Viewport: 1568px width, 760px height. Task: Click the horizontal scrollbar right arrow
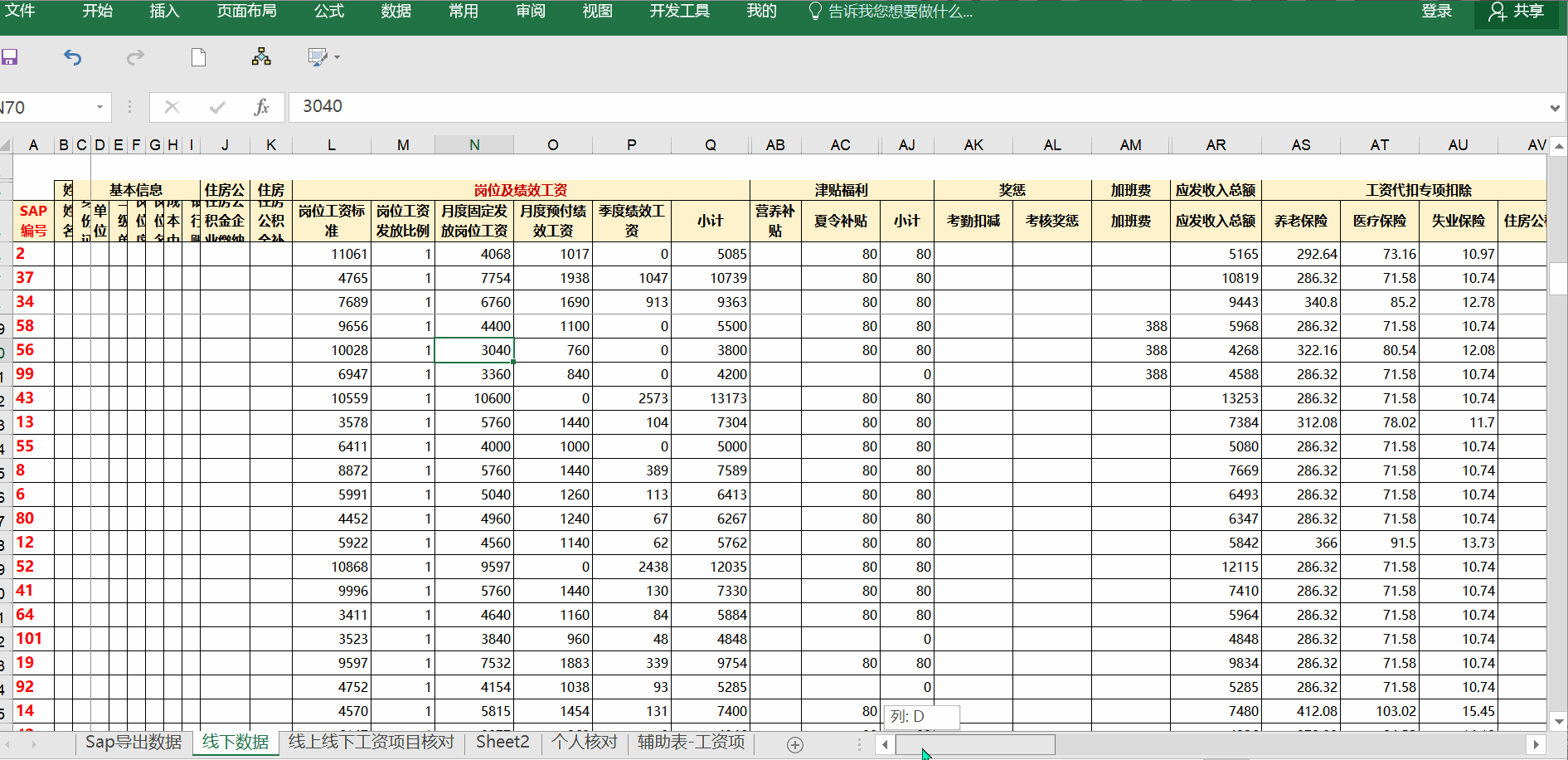click(x=1536, y=744)
